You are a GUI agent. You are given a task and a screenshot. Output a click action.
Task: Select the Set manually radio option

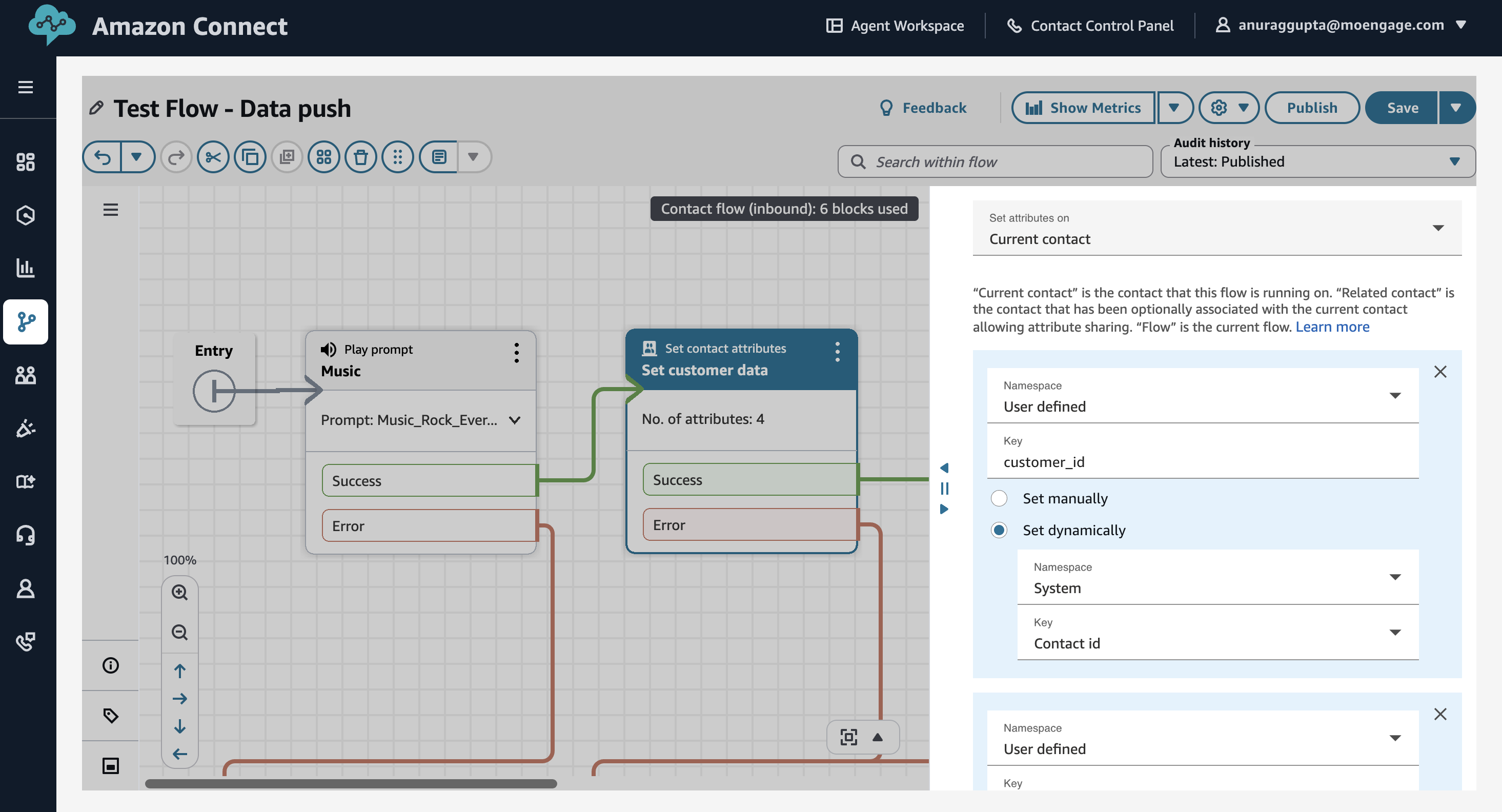tap(999, 498)
